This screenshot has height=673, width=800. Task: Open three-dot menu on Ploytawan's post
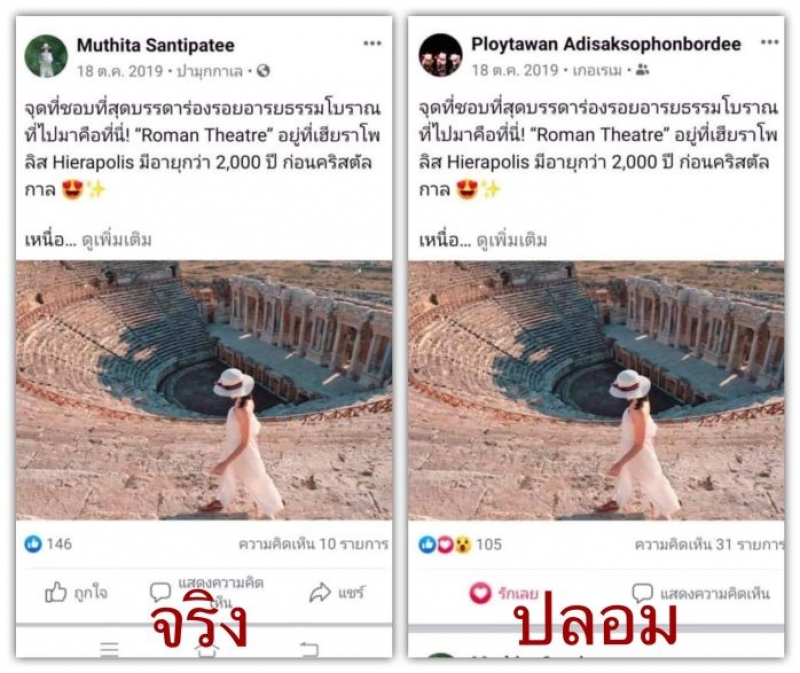coord(769,42)
